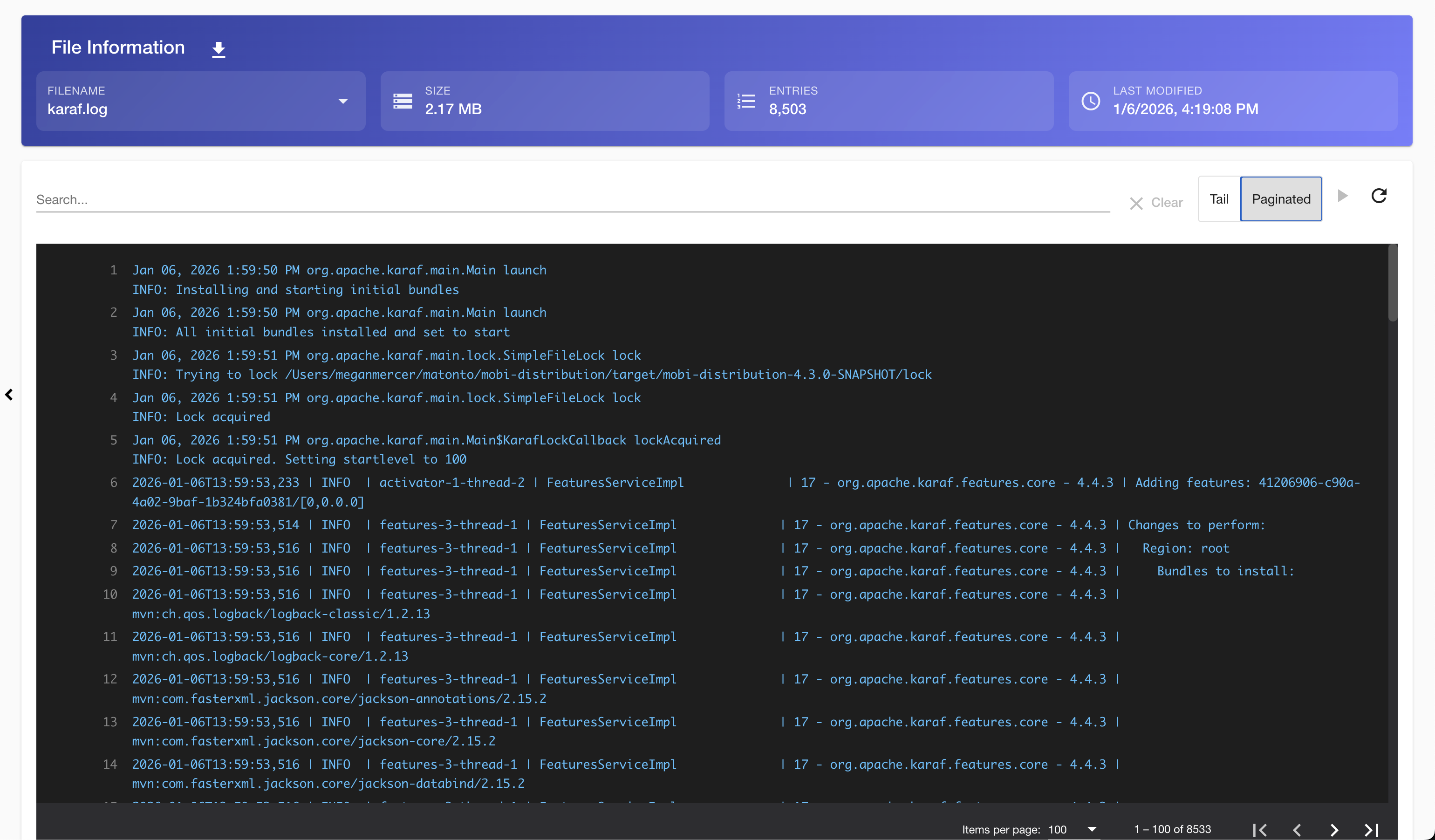1435x840 pixels.
Task: Refresh the log viewer
Action: (1379, 196)
